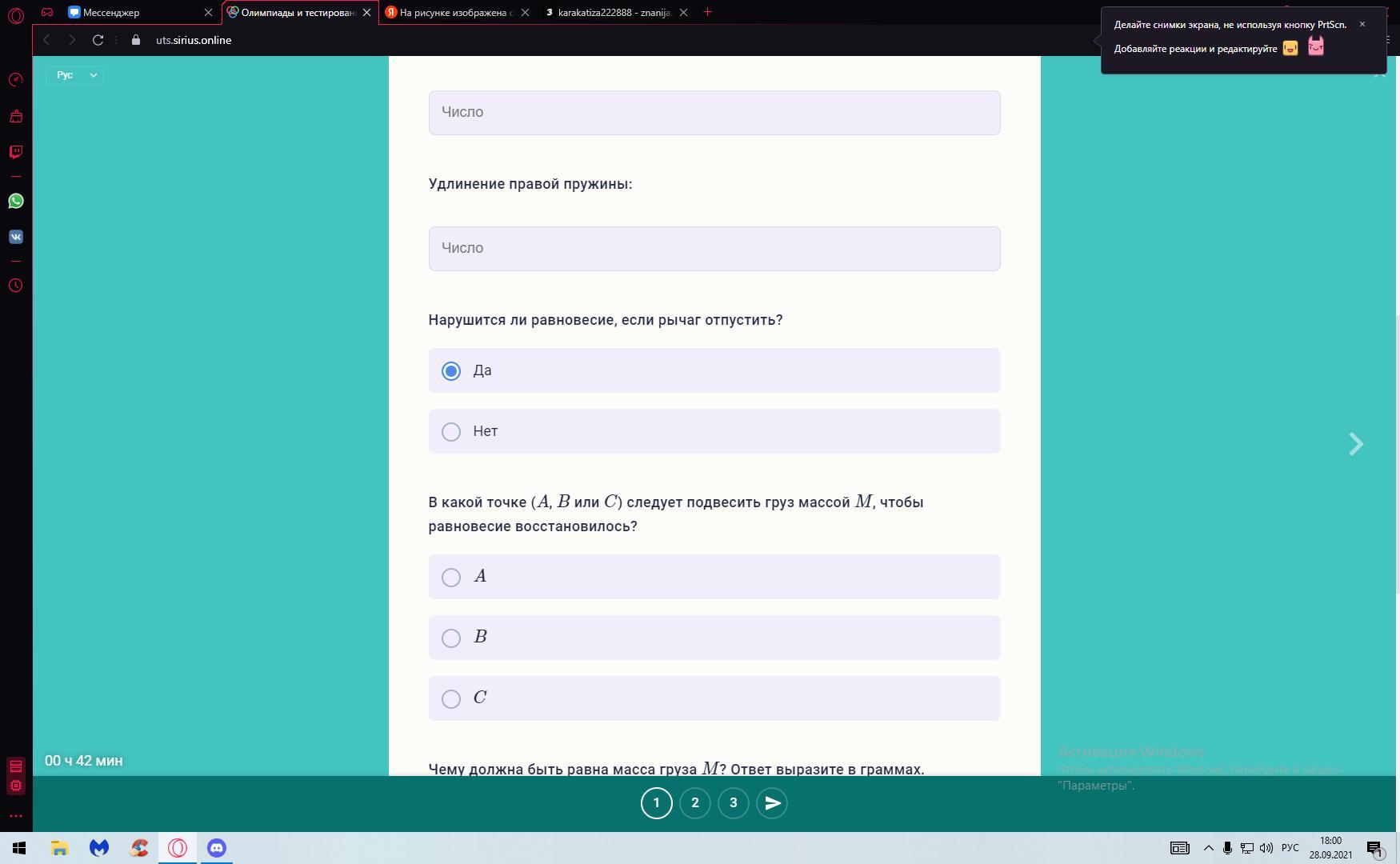Open browsing history clock icon
1400x864 pixels.
pos(16,286)
